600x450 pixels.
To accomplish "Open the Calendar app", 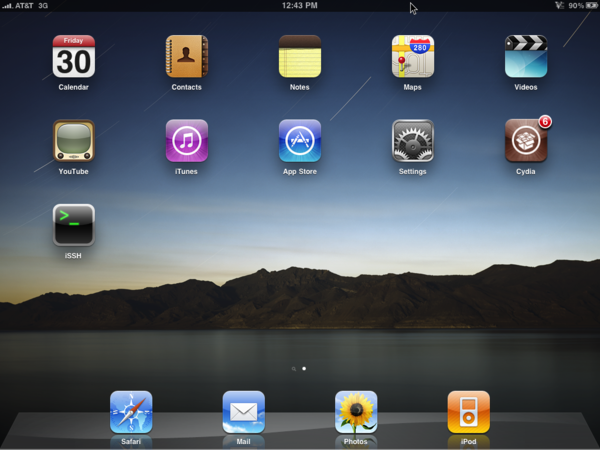I will point(73,56).
